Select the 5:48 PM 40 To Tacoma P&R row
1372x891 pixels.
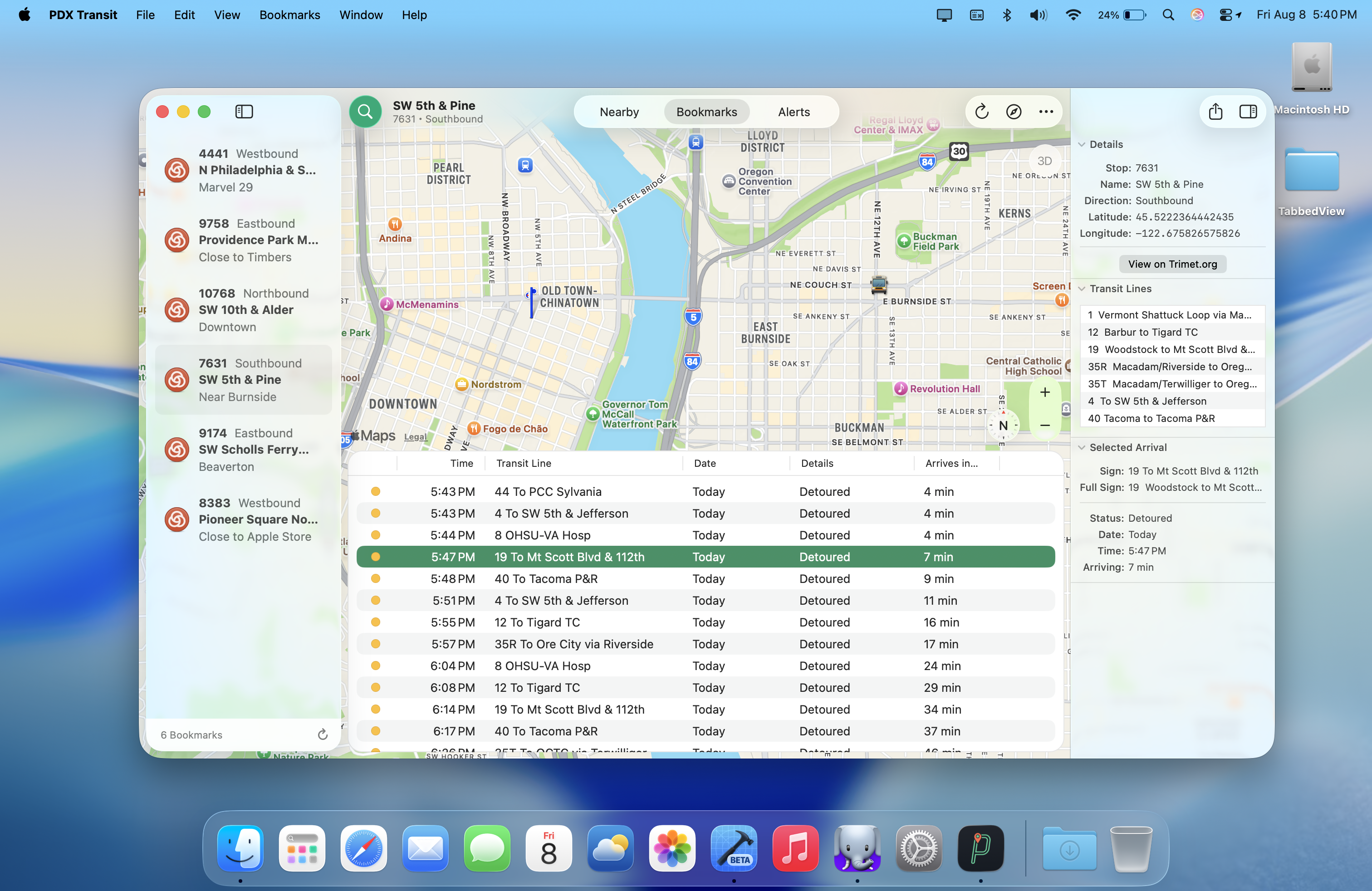click(706, 578)
